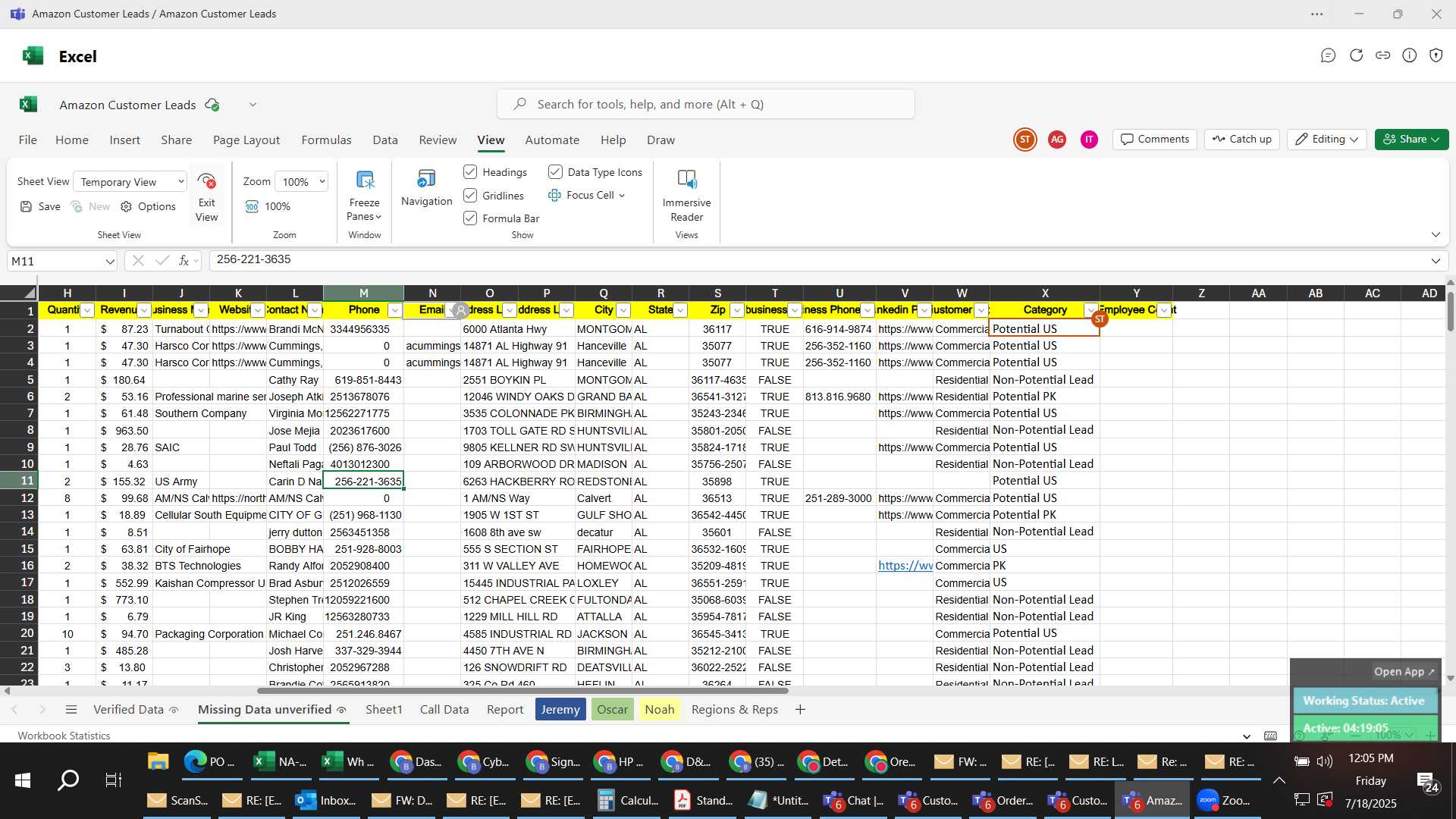This screenshot has height=819, width=1456.
Task: Open the Verified Data sheet tab
Action: point(136,710)
